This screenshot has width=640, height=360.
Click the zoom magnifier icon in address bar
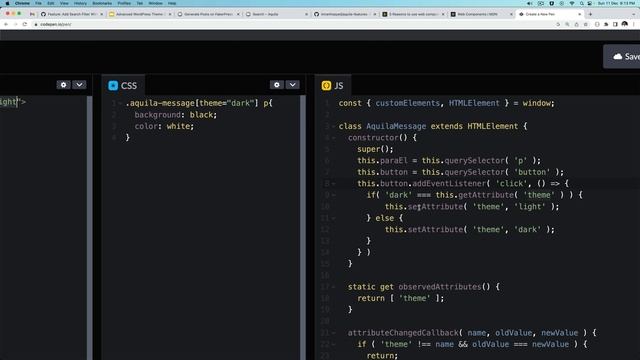point(567,24)
